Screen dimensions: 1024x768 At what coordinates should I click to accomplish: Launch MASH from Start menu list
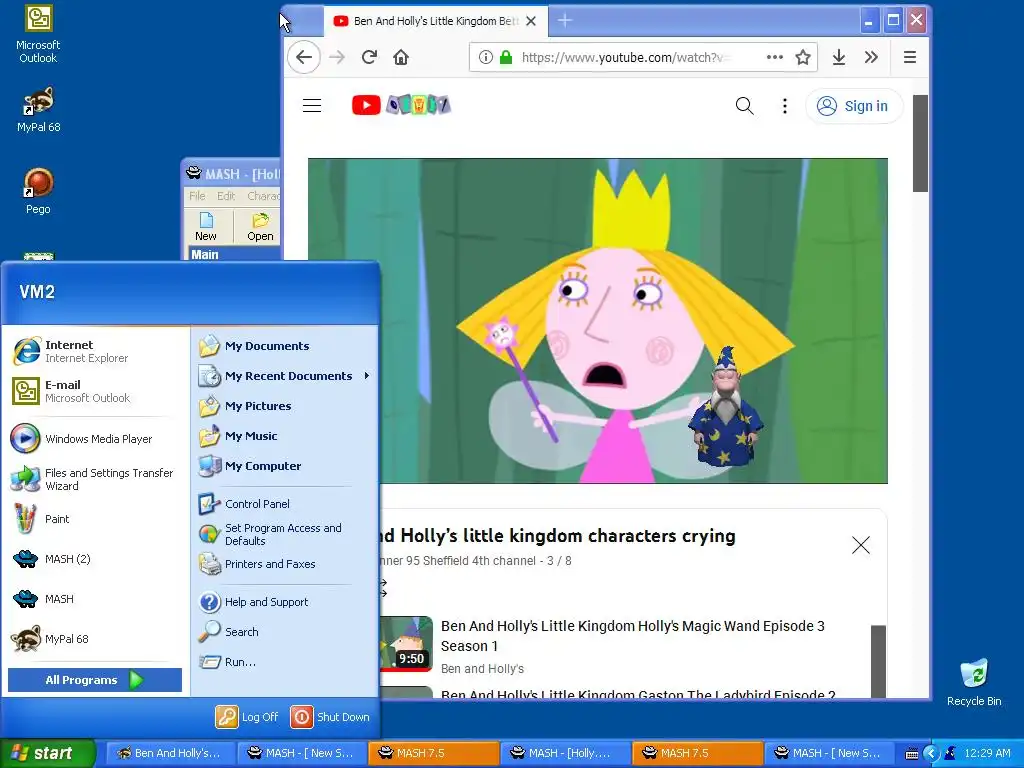click(95, 599)
